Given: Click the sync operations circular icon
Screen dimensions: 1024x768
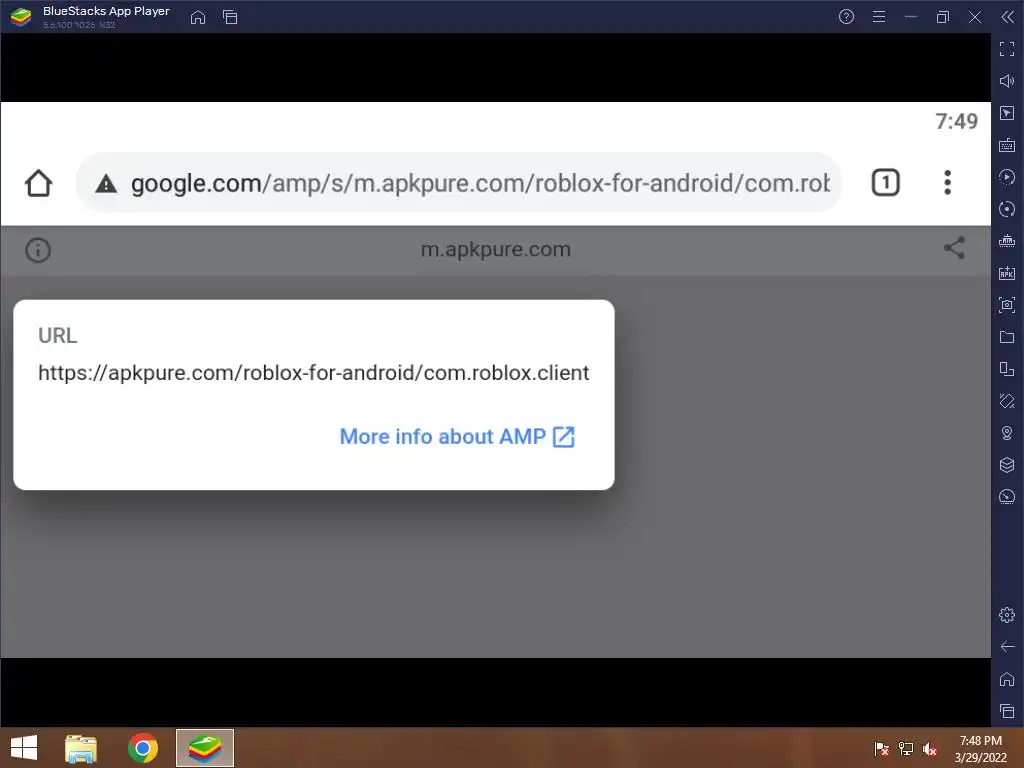Looking at the screenshot, I should (1007, 209).
